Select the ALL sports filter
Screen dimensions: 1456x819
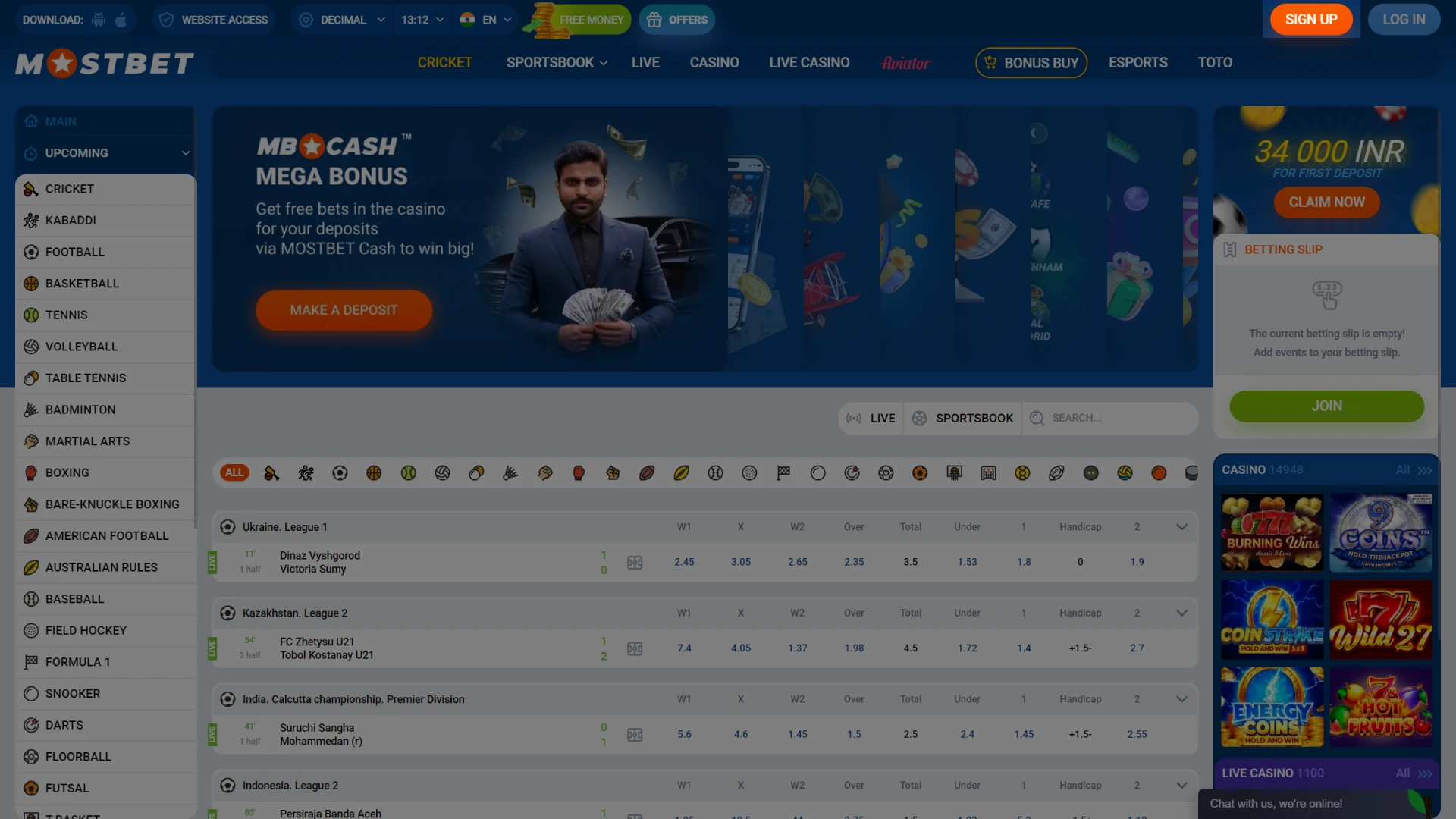(234, 473)
